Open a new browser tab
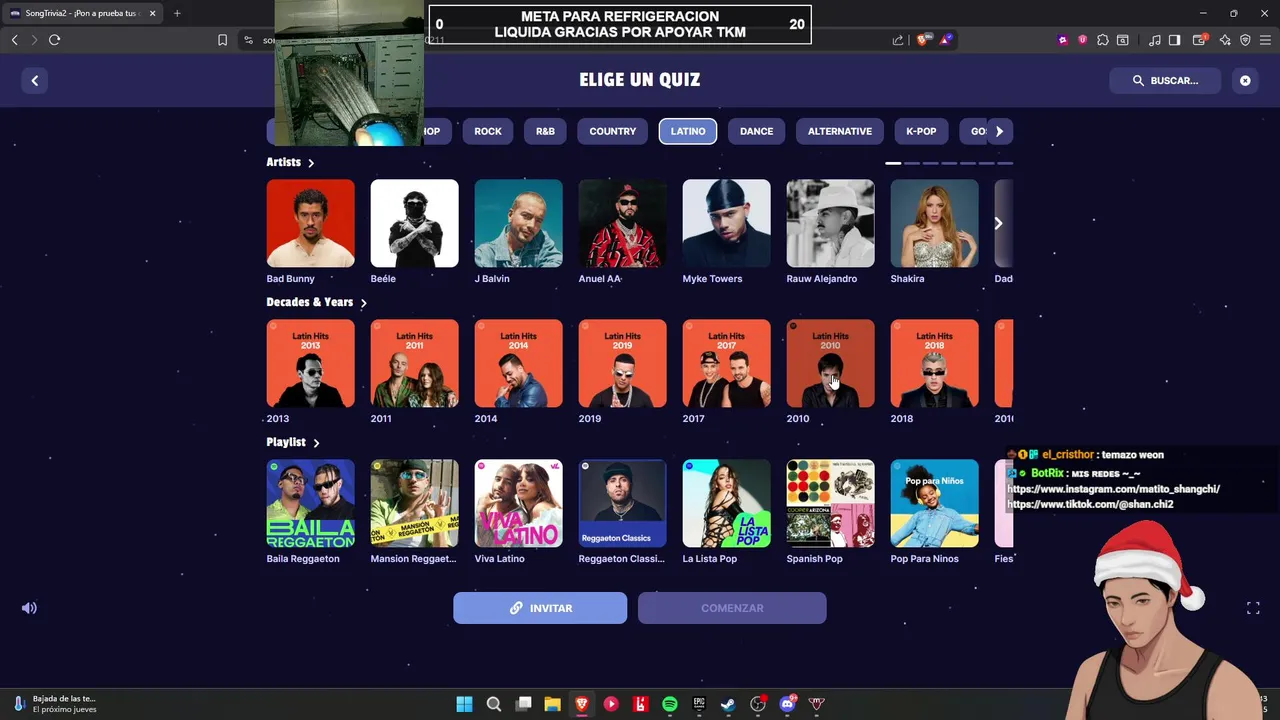The image size is (1280, 720). point(177,13)
